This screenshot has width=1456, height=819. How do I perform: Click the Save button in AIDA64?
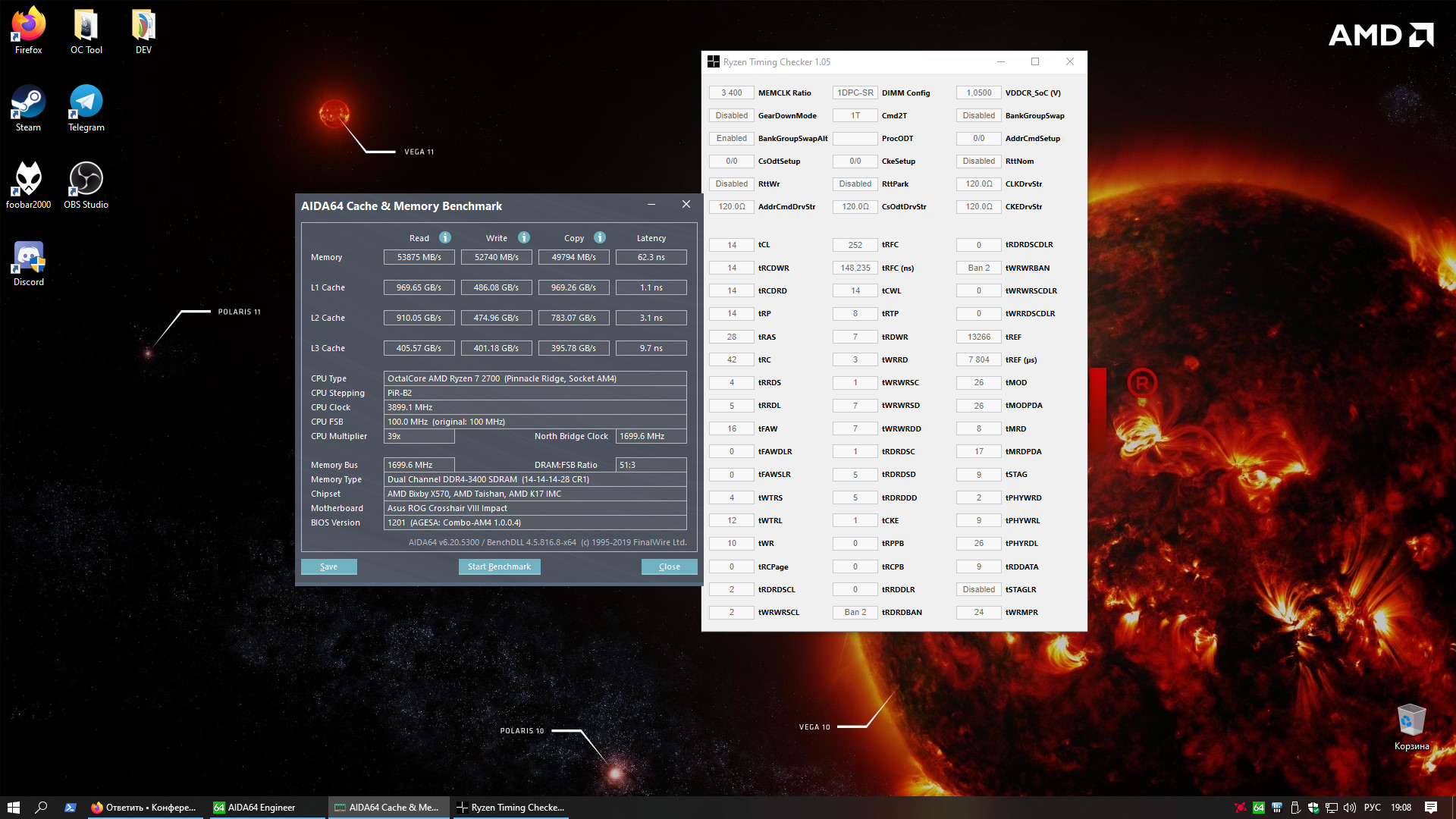tap(328, 566)
